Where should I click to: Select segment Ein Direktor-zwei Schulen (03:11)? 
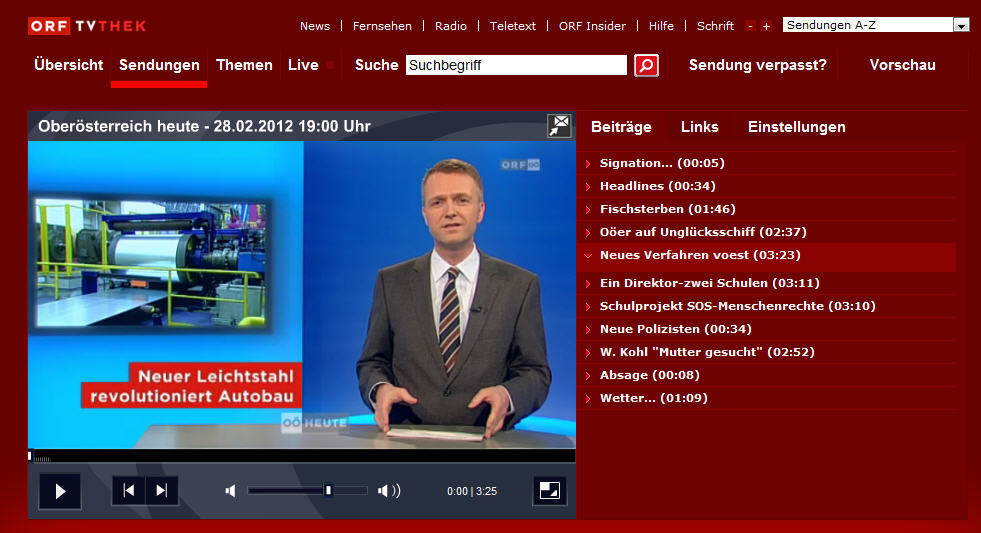coord(709,283)
